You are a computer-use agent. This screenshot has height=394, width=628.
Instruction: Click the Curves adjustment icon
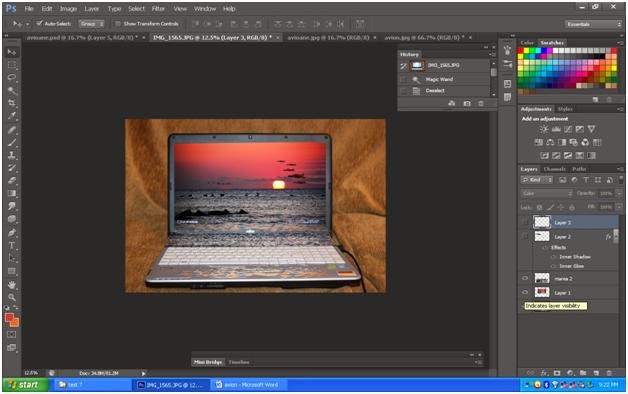tap(568, 129)
